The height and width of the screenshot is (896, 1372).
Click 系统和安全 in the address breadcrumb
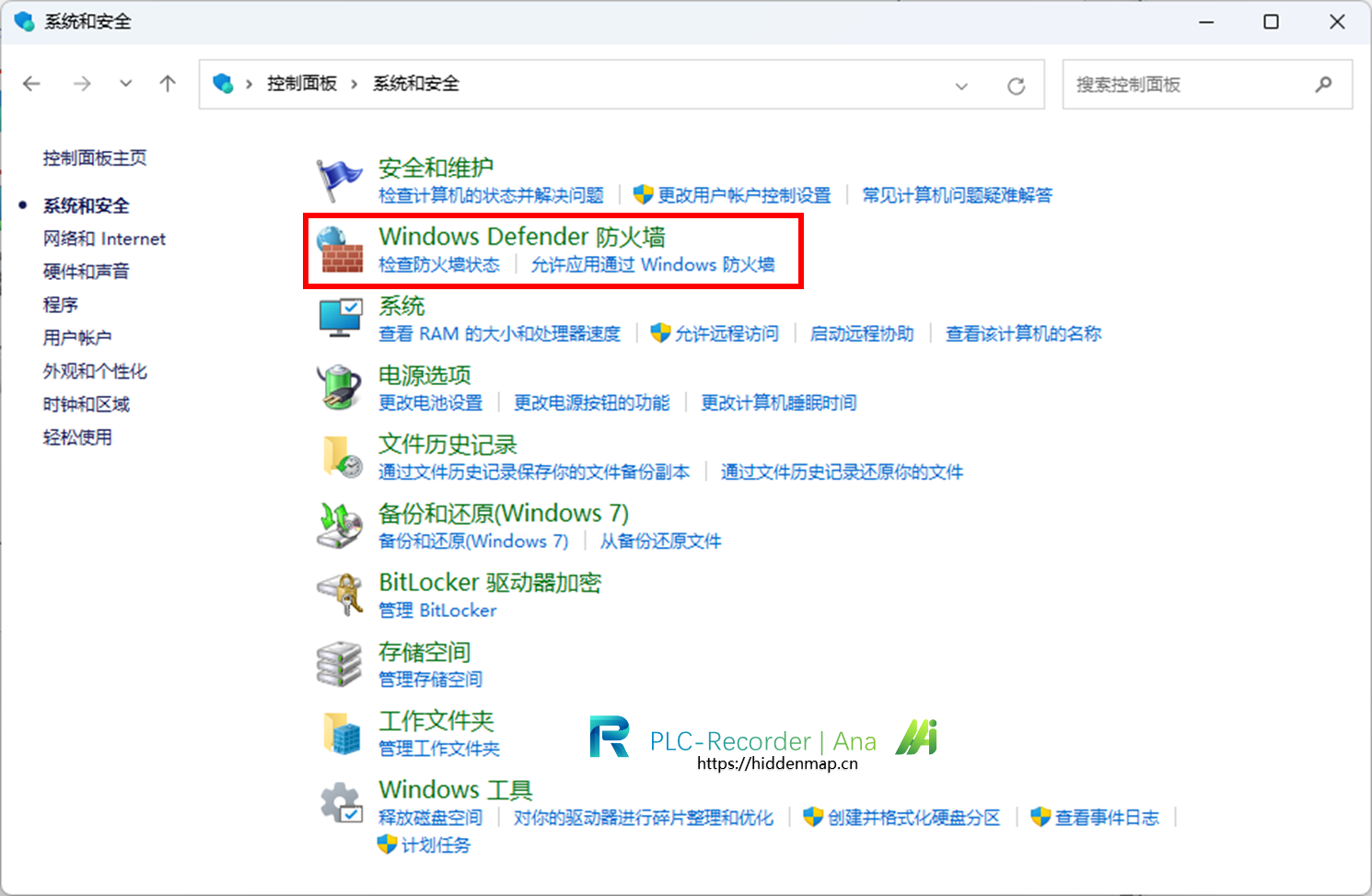click(416, 84)
